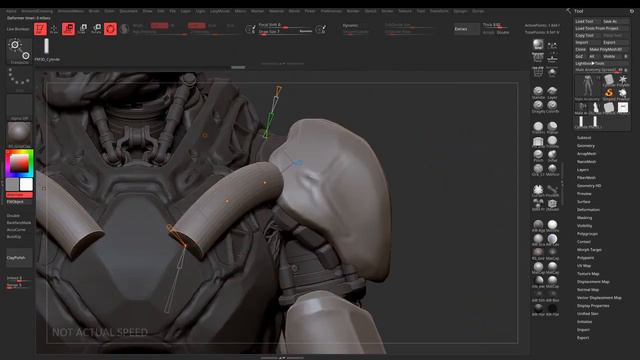Open the Document menu
The height and width of the screenshot is (360, 640).
[x=129, y=11]
